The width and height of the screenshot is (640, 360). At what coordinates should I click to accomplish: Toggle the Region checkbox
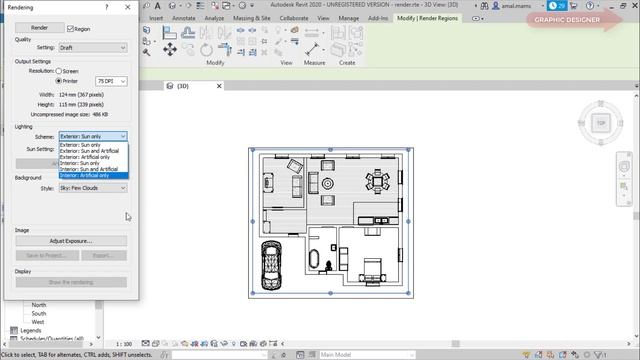click(x=70, y=29)
